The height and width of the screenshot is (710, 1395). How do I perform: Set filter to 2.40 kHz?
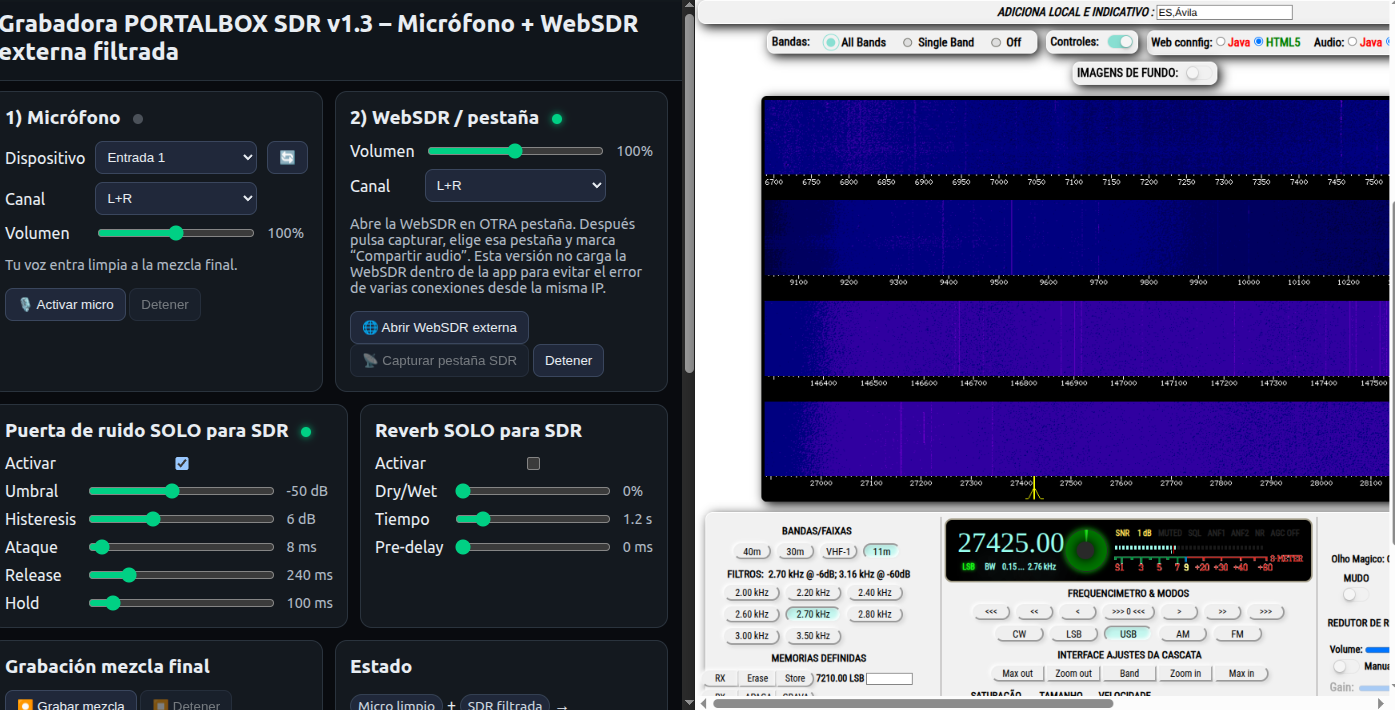coord(874,593)
